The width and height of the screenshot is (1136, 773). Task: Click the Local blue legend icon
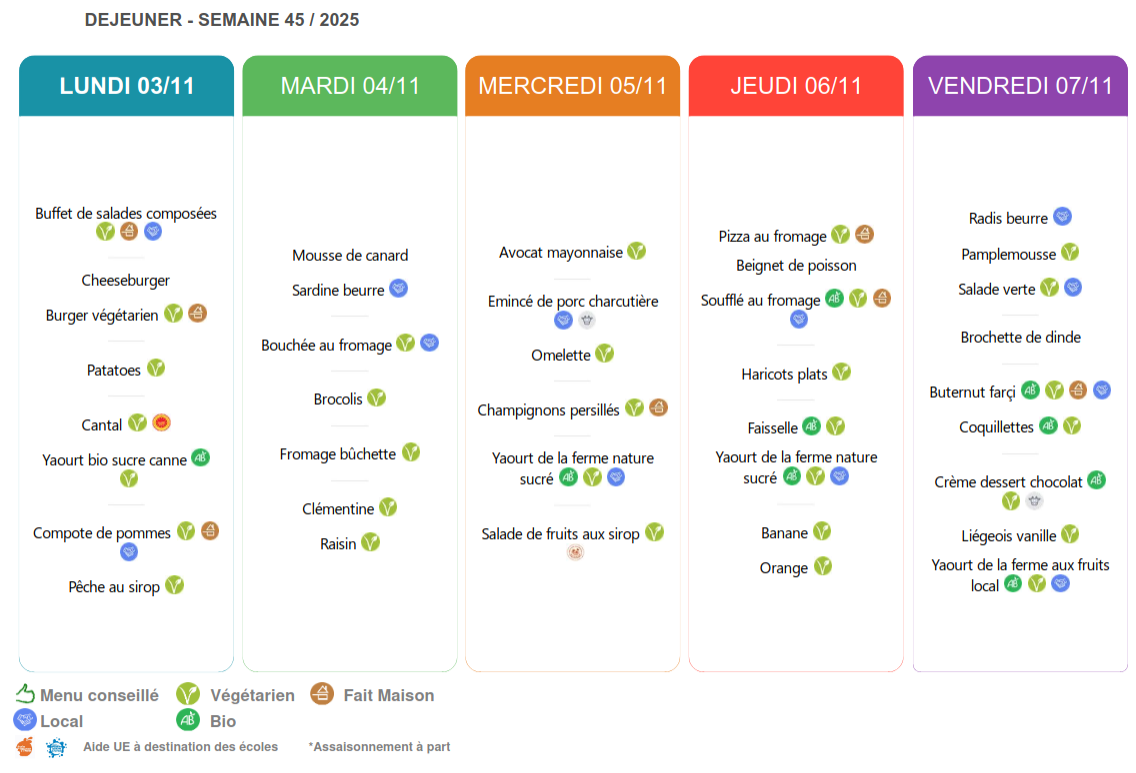25,719
